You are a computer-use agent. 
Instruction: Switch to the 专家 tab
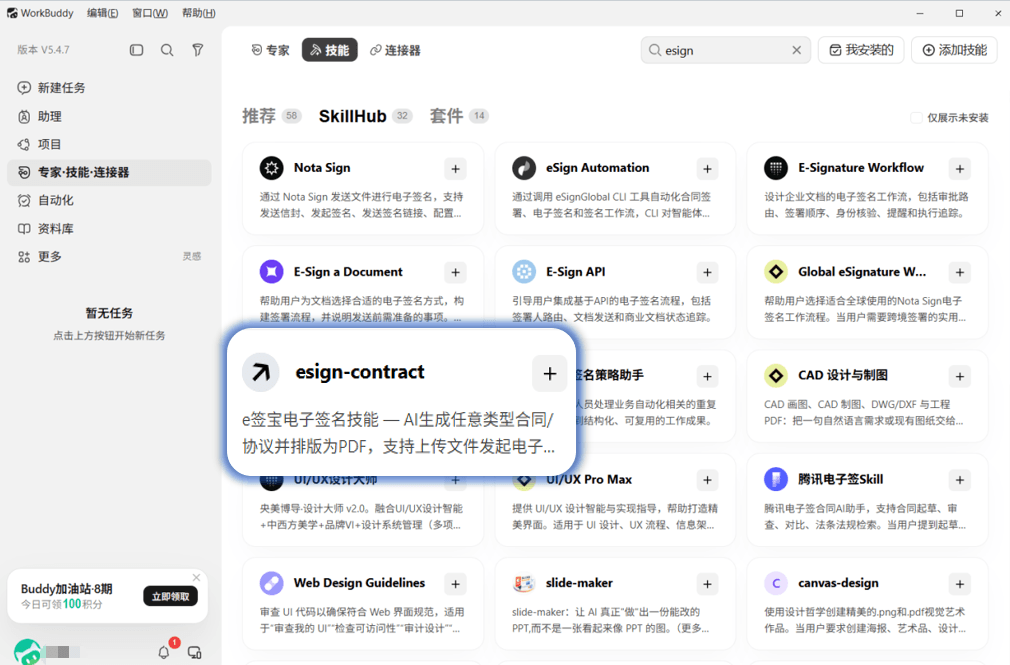271,50
